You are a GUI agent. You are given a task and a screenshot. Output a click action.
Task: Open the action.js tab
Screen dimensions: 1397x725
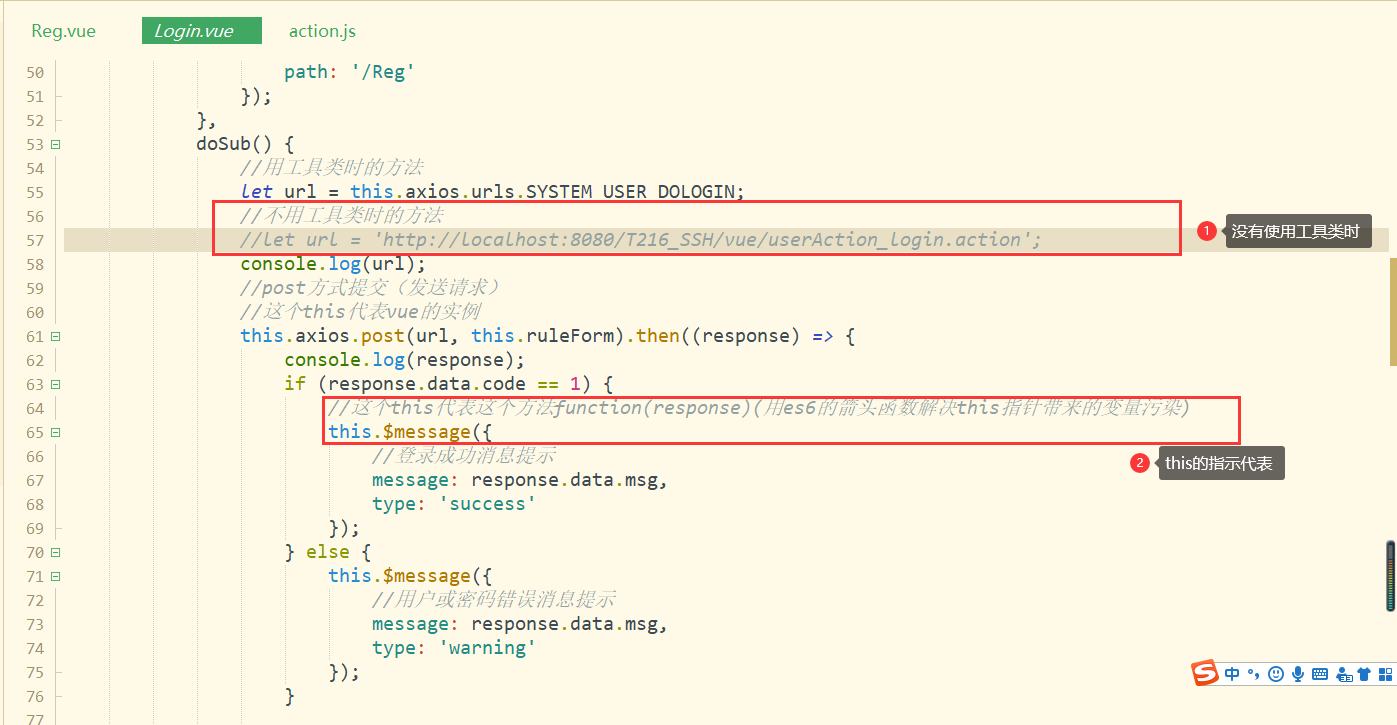tap(322, 31)
